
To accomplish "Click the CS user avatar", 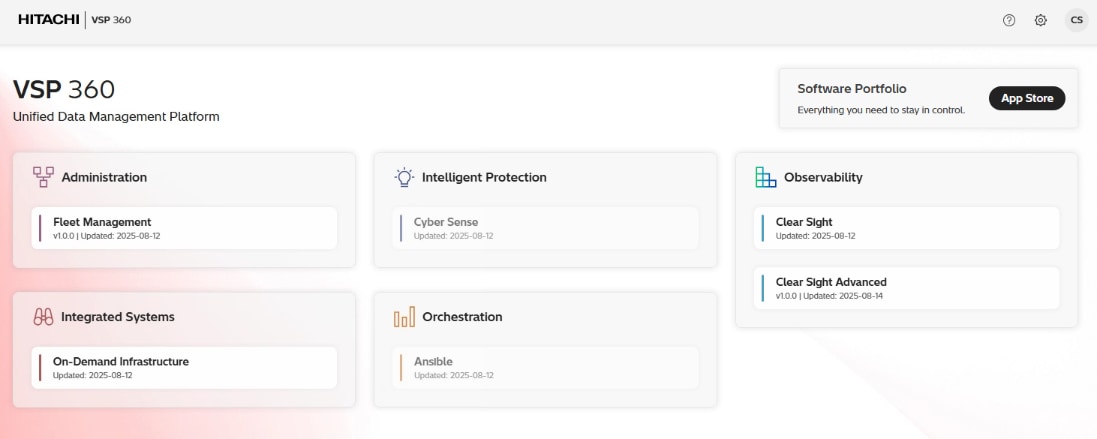I will tap(1076, 20).
